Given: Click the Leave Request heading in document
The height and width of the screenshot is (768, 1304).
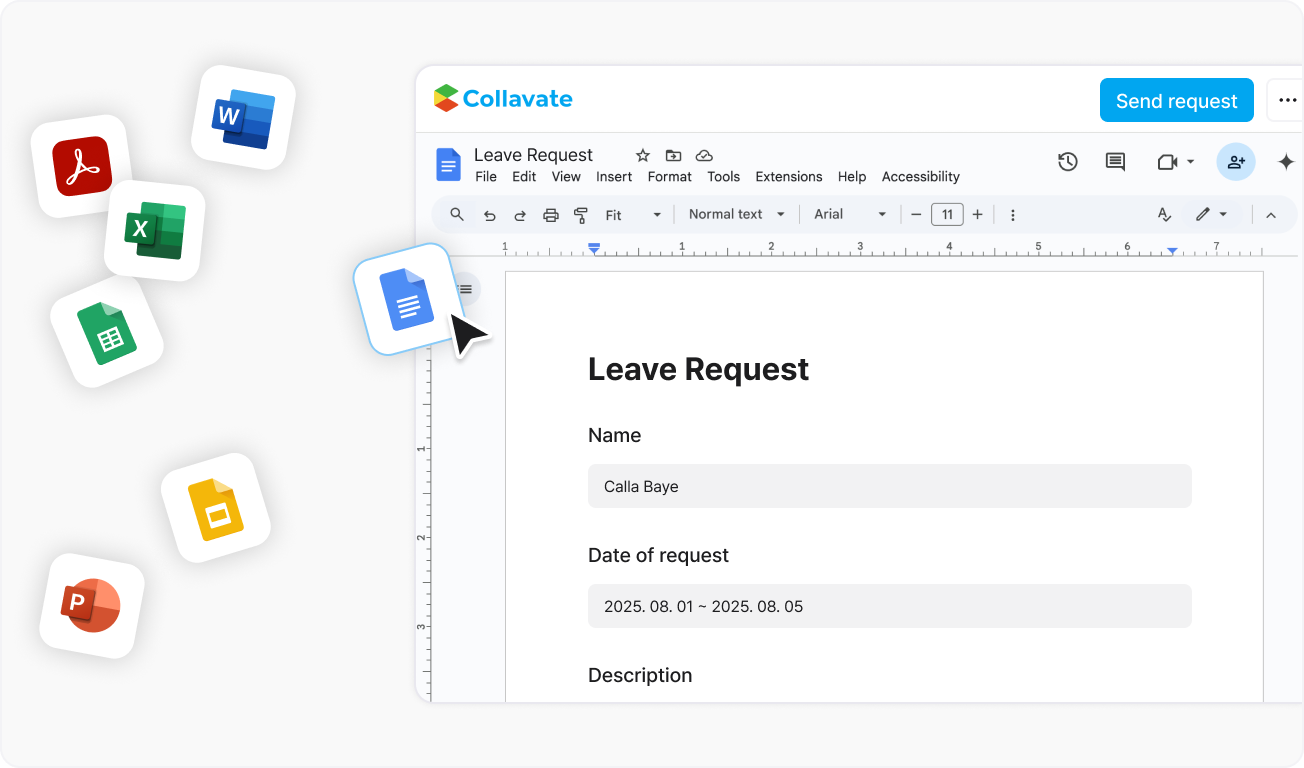Looking at the screenshot, I should (x=698, y=369).
